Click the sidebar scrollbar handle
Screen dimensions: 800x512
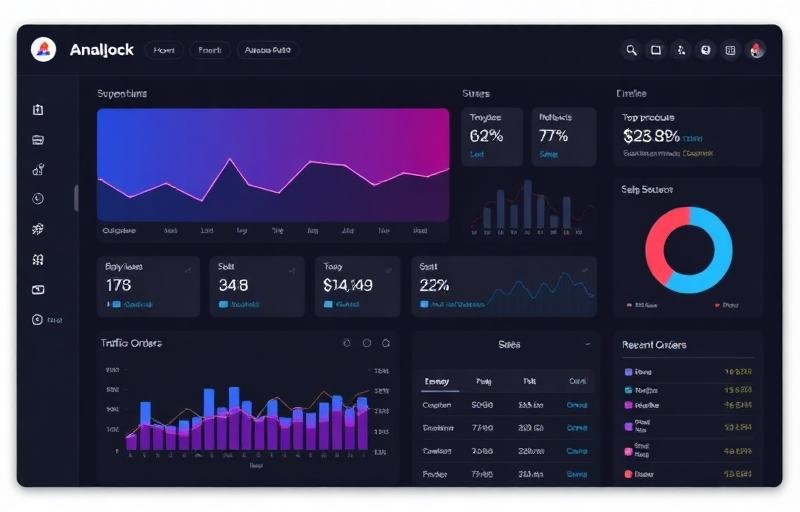76,198
